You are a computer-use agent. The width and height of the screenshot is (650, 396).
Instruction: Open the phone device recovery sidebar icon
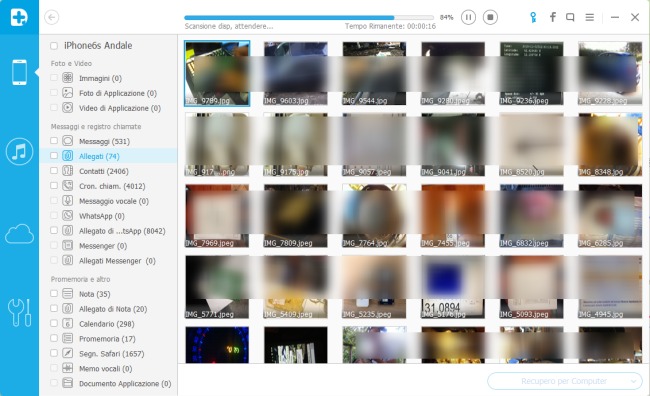pos(19,73)
